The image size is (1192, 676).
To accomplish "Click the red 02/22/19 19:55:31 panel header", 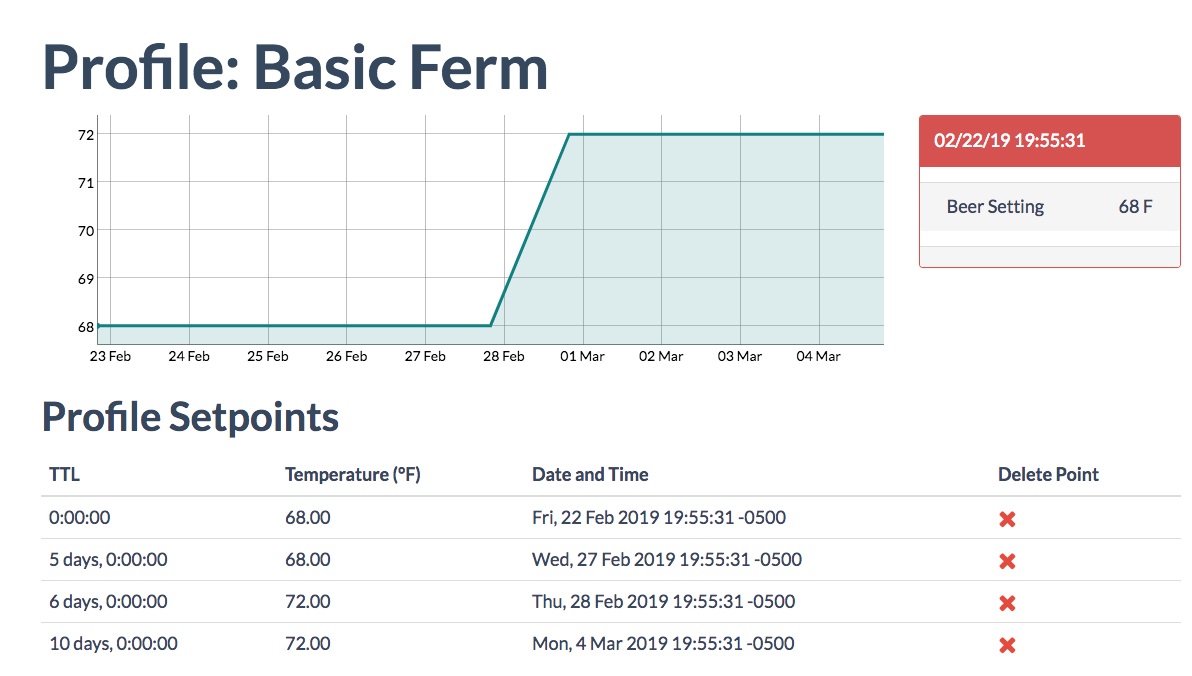I will coord(1049,141).
